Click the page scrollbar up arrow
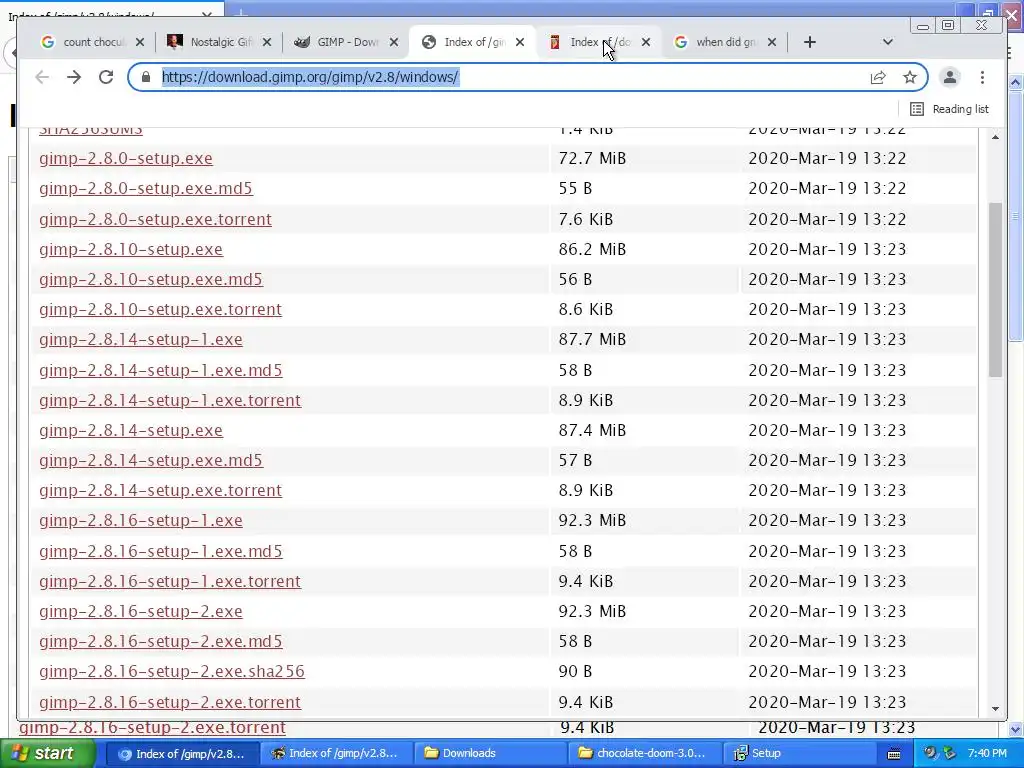Image resolution: width=1024 pixels, height=768 pixels. (x=995, y=137)
